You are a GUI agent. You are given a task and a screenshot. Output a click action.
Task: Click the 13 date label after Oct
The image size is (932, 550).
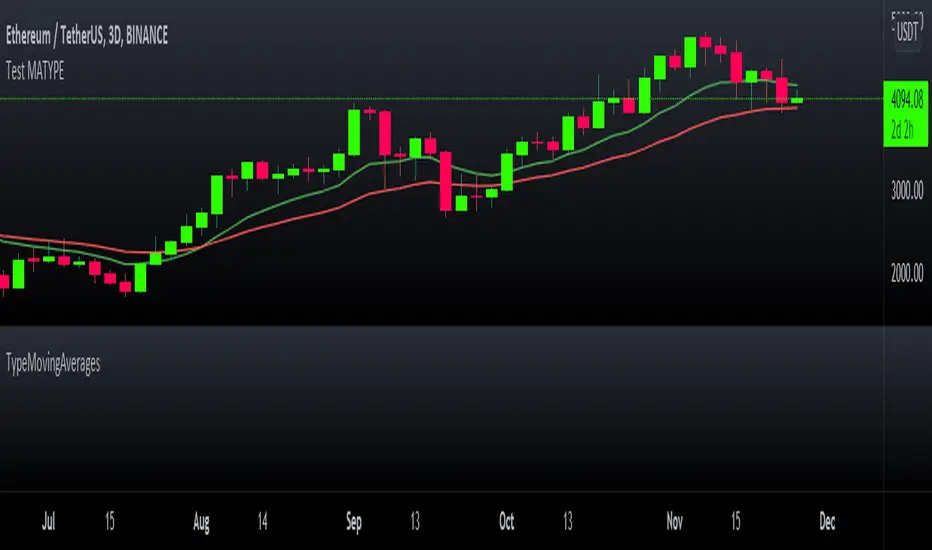(568, 521)
